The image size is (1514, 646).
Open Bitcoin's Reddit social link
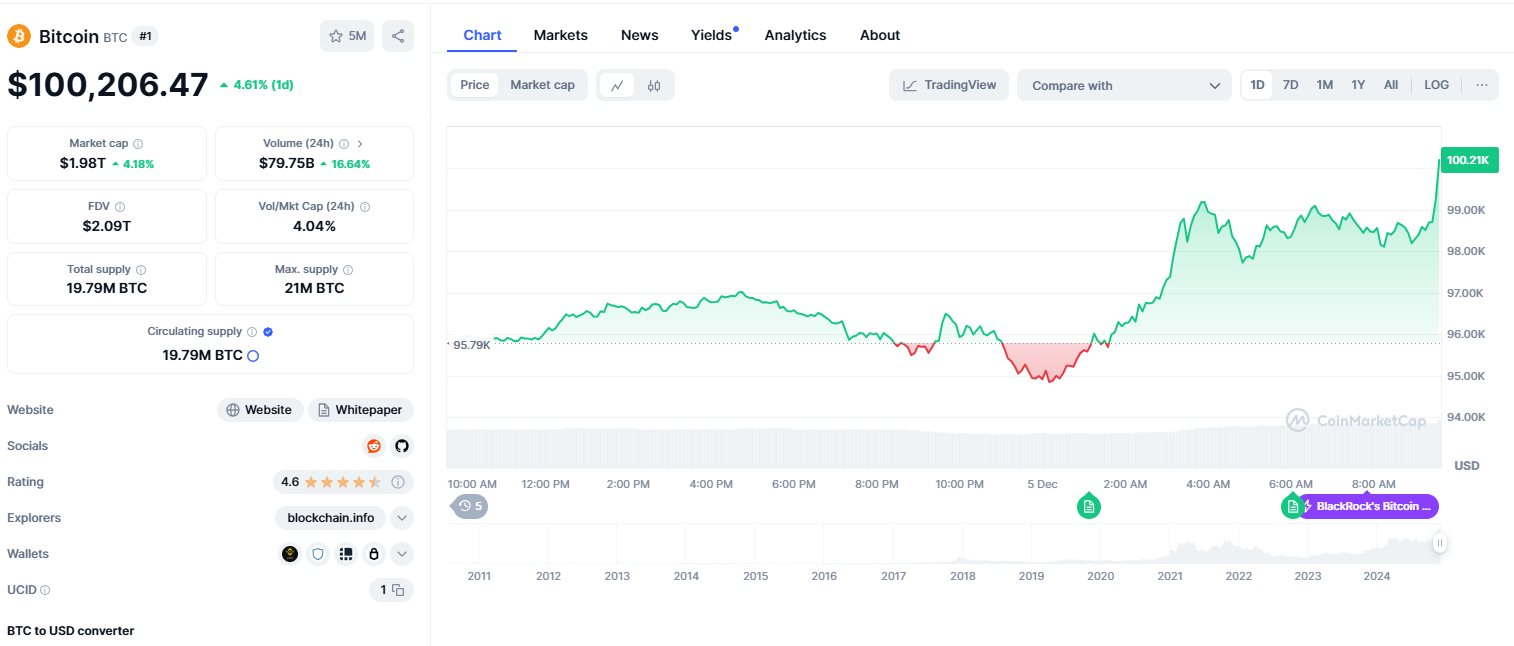(x=373, y=446)
